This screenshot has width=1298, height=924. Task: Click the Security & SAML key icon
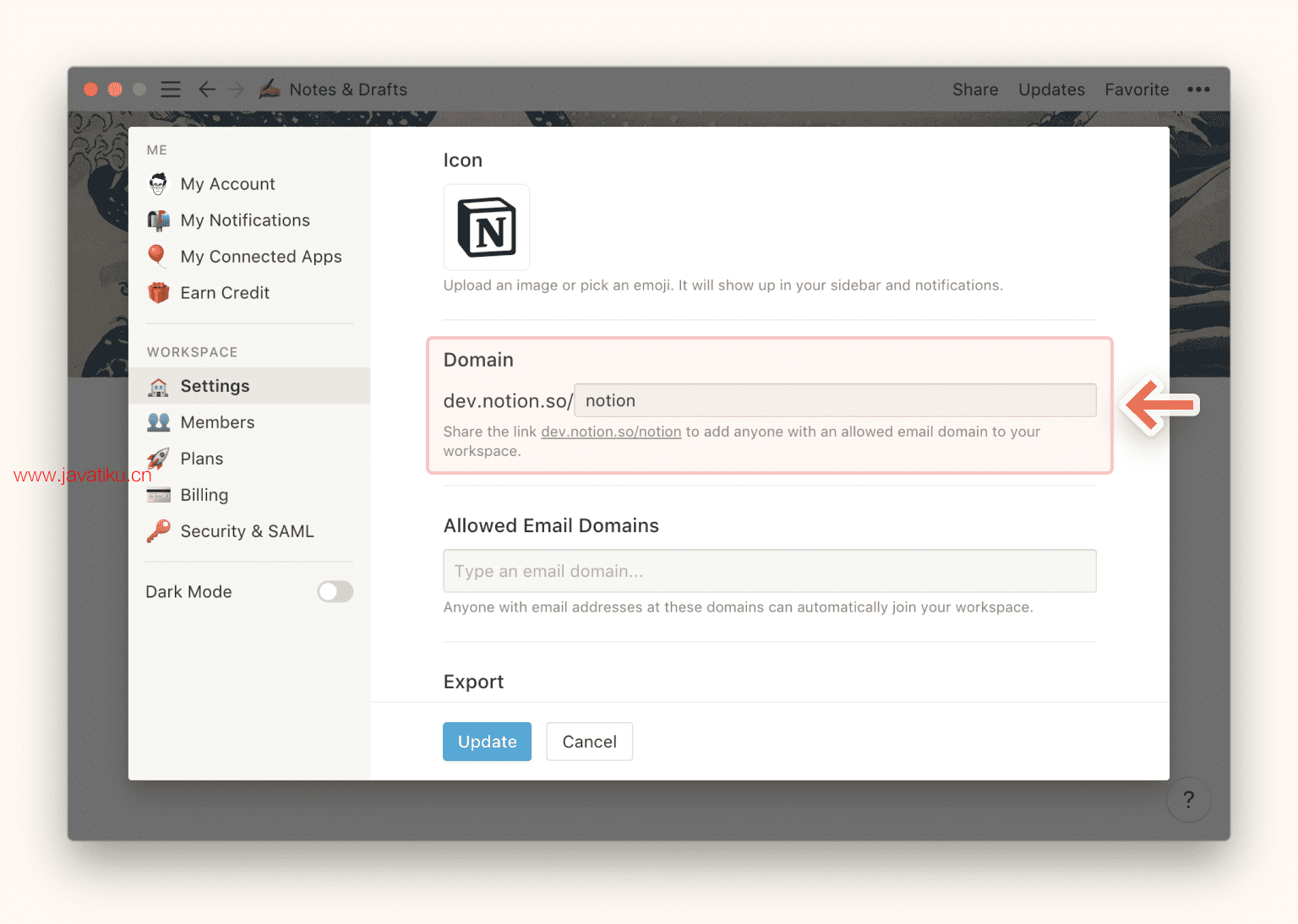click(158, 530)
